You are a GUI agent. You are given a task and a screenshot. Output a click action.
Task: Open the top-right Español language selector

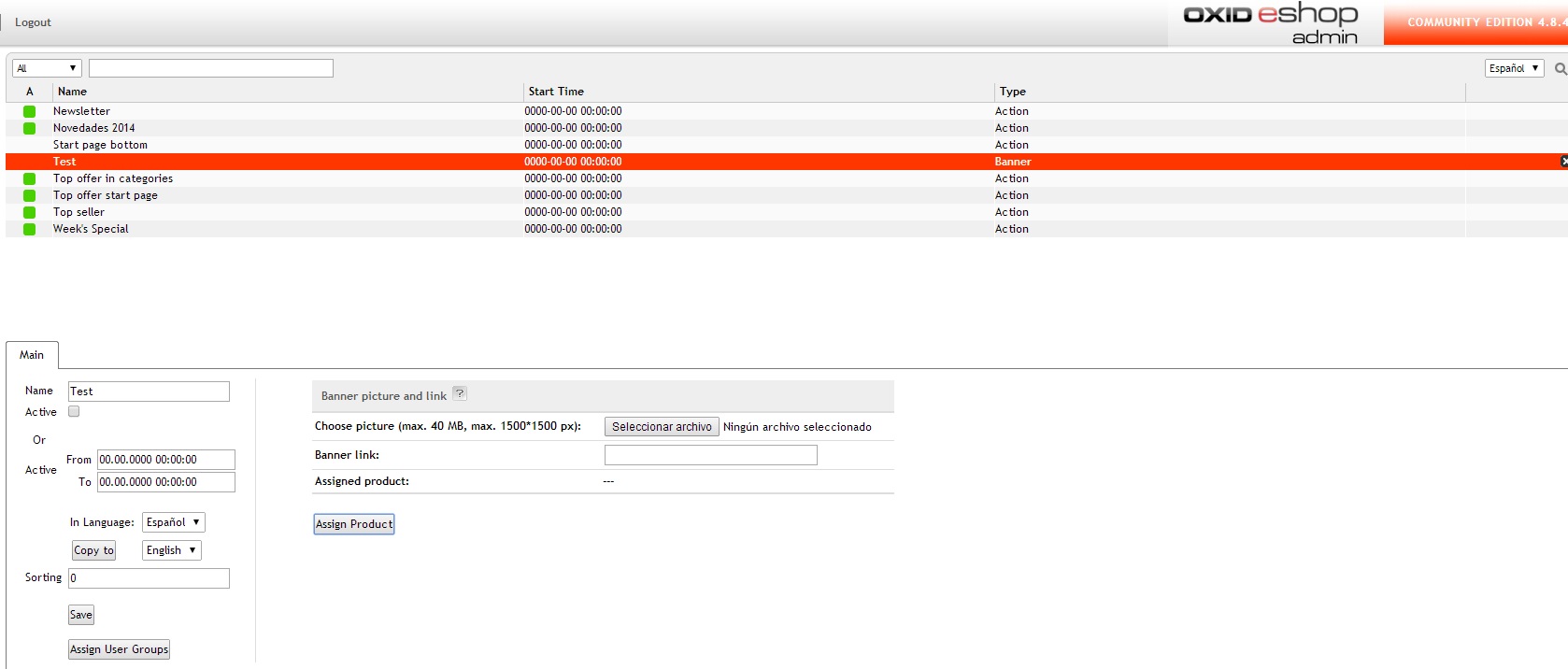[x=1514, y=68]
